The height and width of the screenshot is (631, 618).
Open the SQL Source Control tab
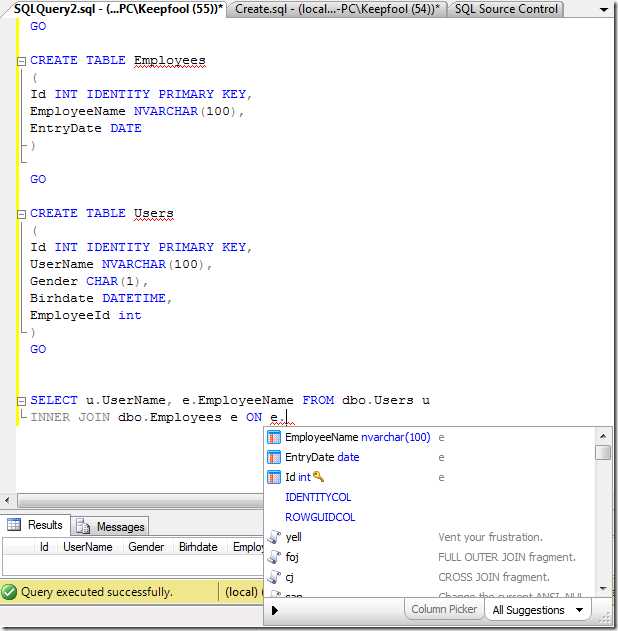pyautogui.click(x=506, y=9)
